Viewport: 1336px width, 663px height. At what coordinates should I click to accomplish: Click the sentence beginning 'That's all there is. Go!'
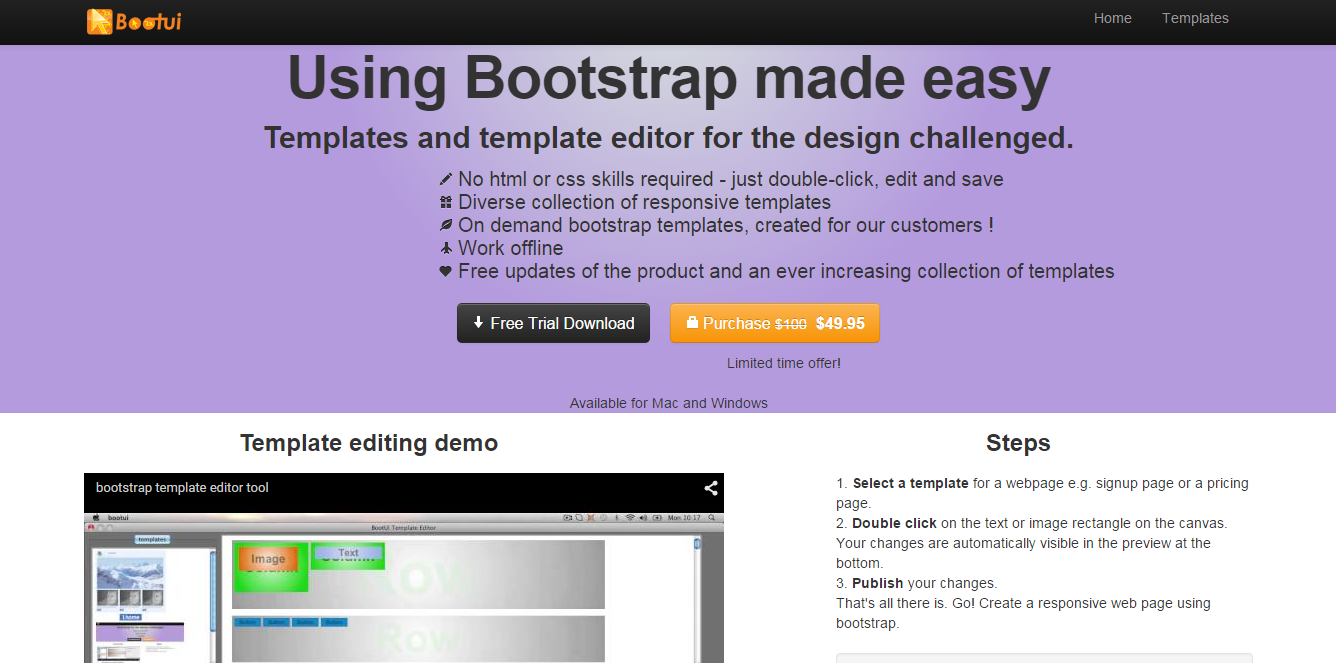pos(1023,613)
